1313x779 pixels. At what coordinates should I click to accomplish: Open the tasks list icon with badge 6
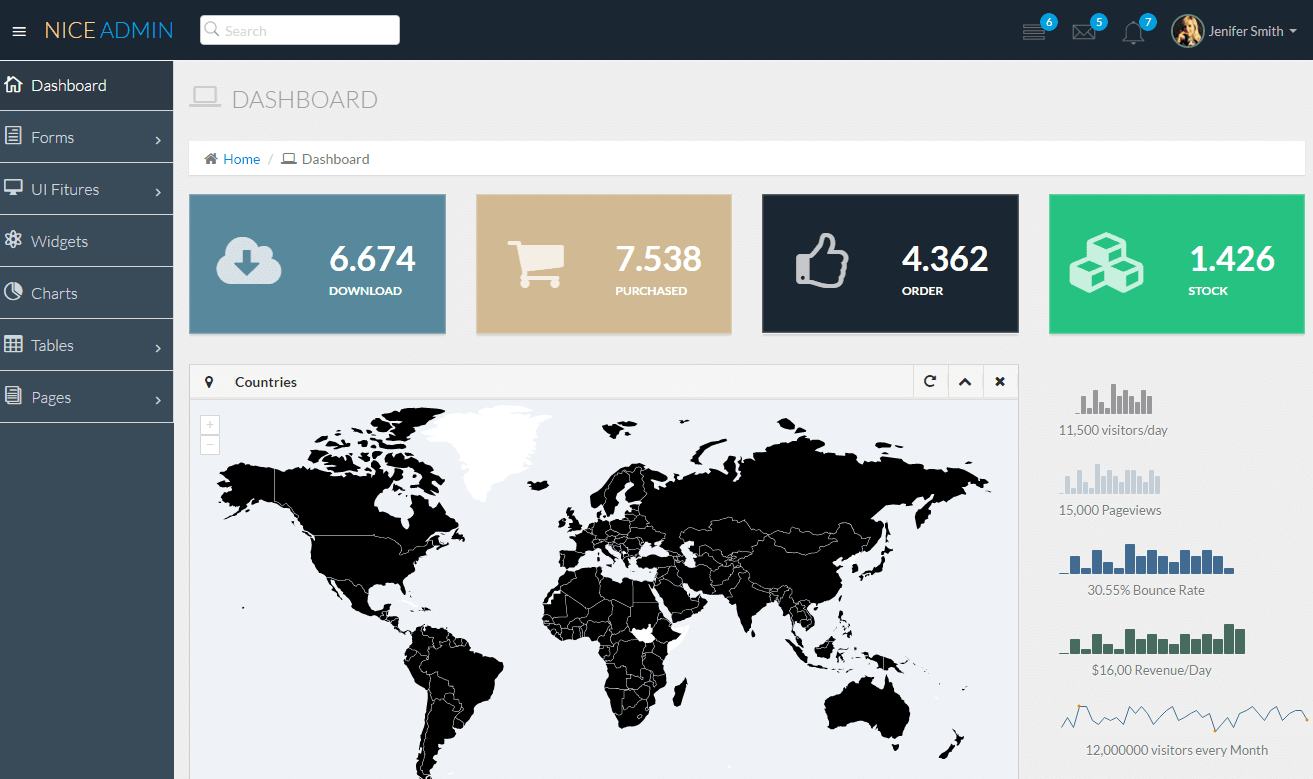tap(1034, 32)
